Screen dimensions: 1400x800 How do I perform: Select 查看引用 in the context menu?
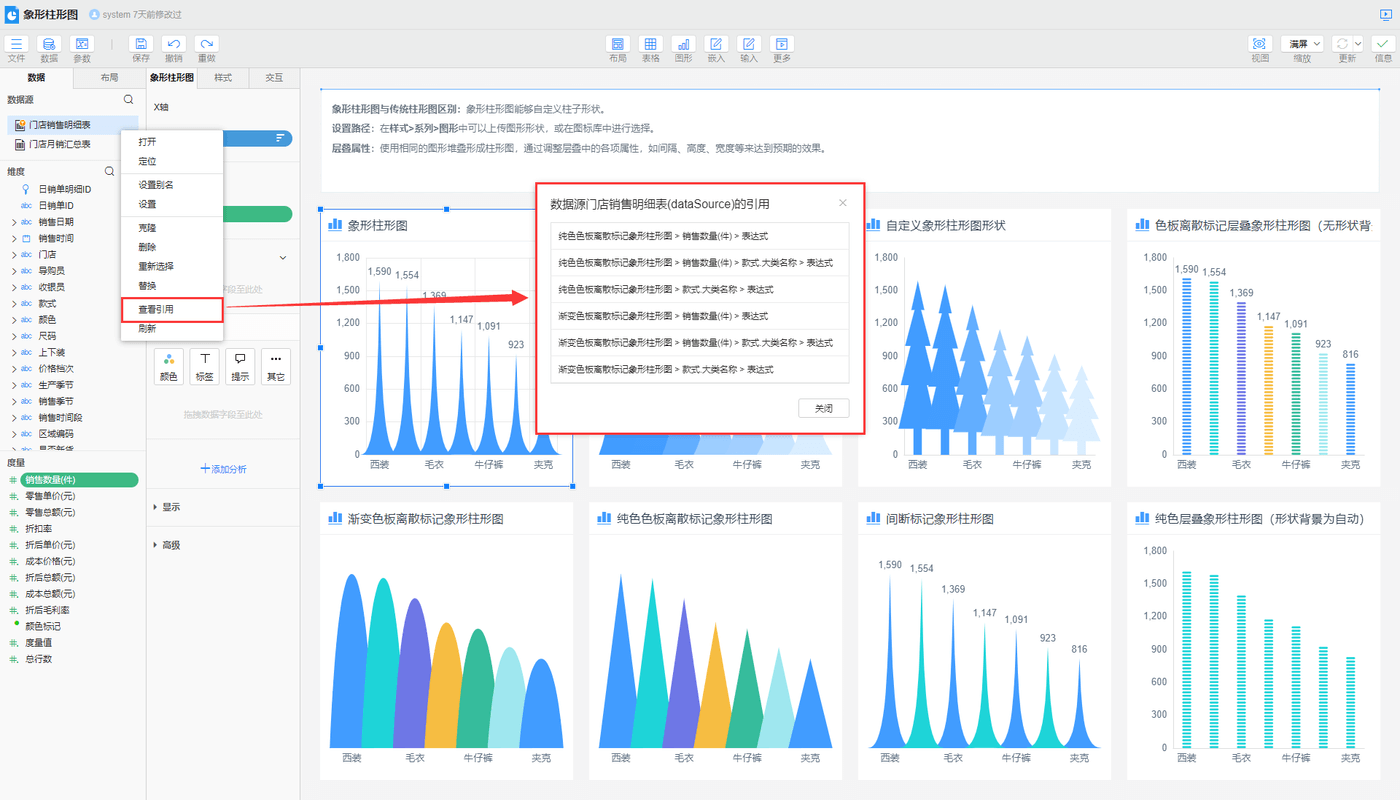point(156,309)
